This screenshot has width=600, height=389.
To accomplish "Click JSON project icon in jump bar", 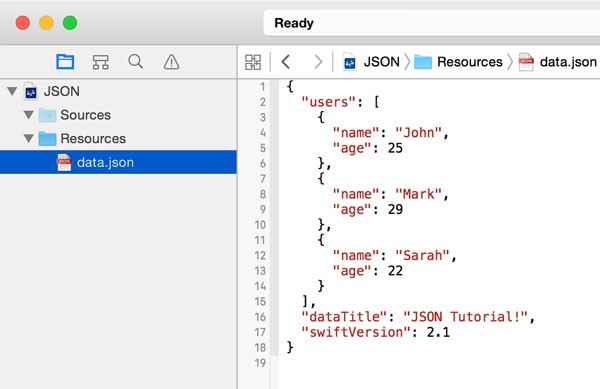I will pyautogui.click(x=349, y=62).
